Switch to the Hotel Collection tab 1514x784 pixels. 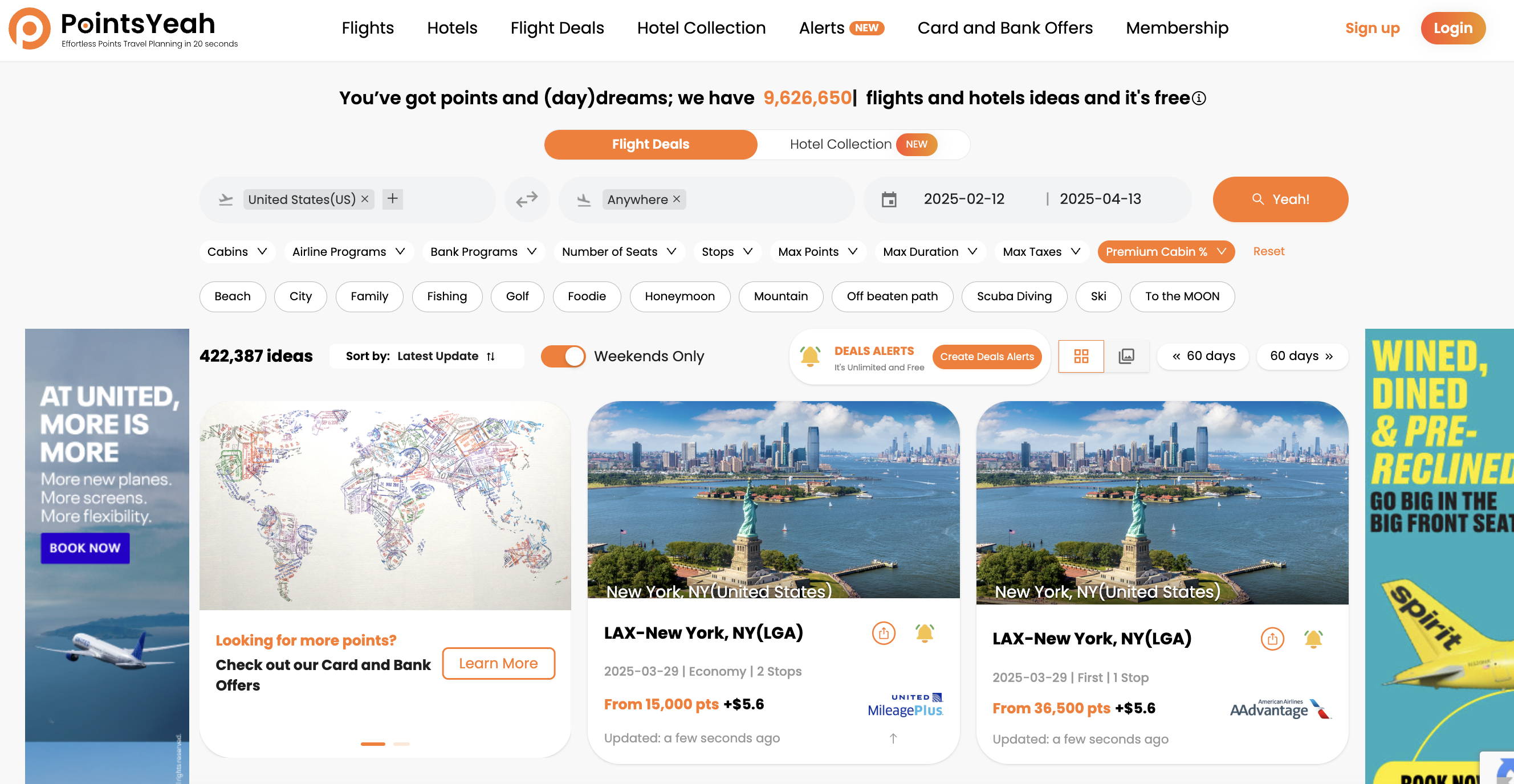coord(863,145)
